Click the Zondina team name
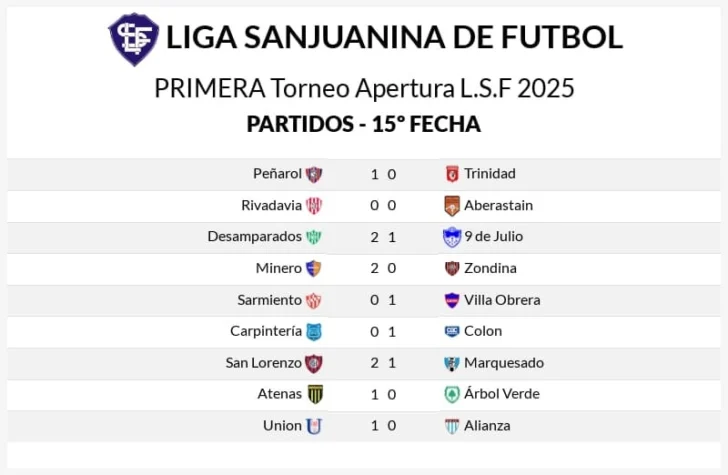The height and width of the screenshot is (475, 728). click(490, 268)
